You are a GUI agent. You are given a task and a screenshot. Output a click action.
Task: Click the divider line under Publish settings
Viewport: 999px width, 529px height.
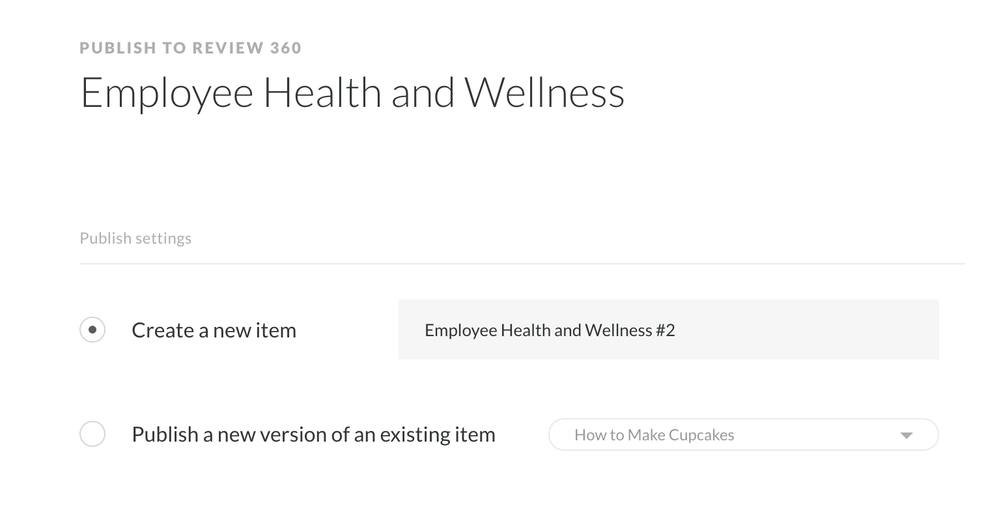pyautogui.click(x=520, y=264)
